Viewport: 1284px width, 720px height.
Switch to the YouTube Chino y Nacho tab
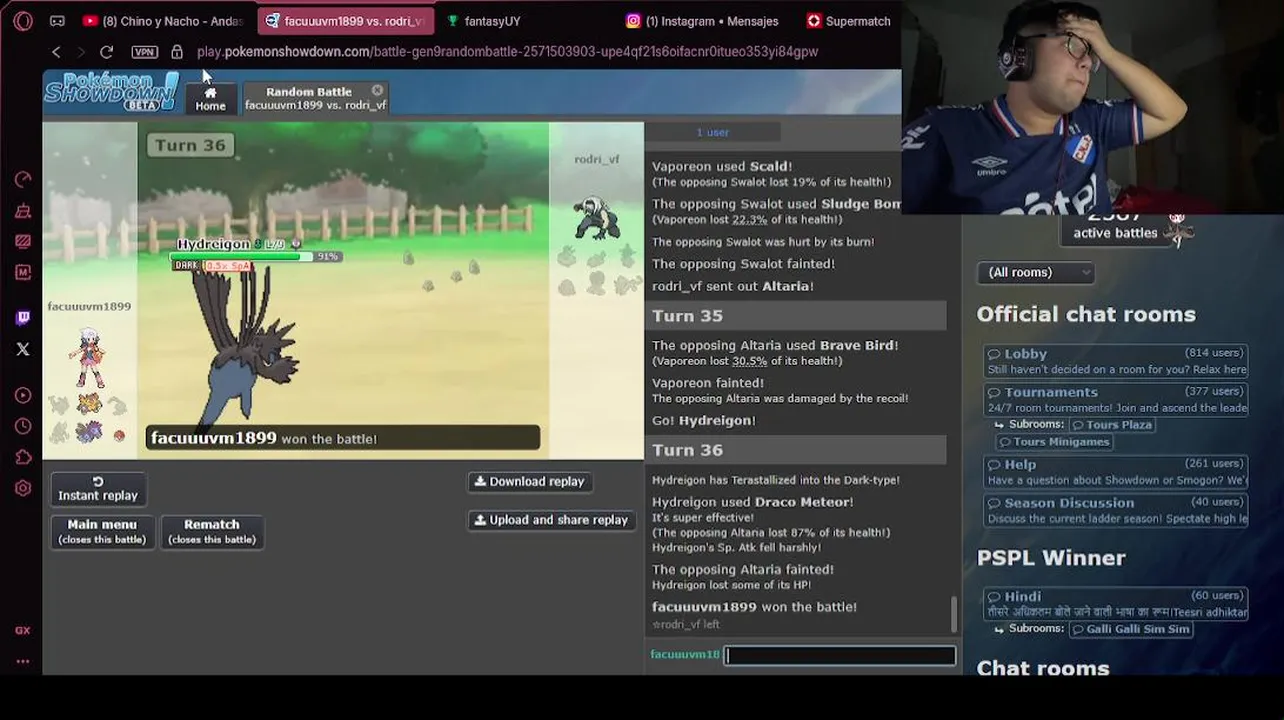(x=164, y=21)
